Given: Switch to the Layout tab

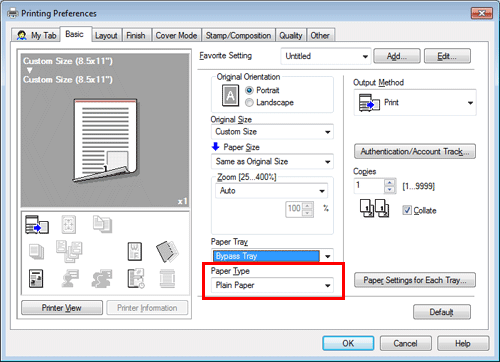Looking at the screenshot, I should pyautogui.click(x=106, y=35).
